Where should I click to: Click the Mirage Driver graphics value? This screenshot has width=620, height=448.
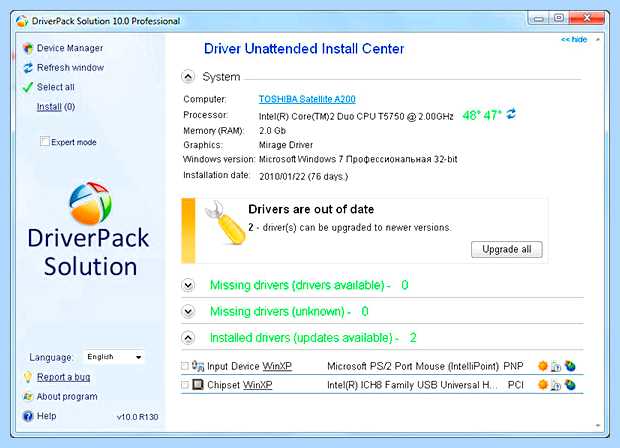285,145
